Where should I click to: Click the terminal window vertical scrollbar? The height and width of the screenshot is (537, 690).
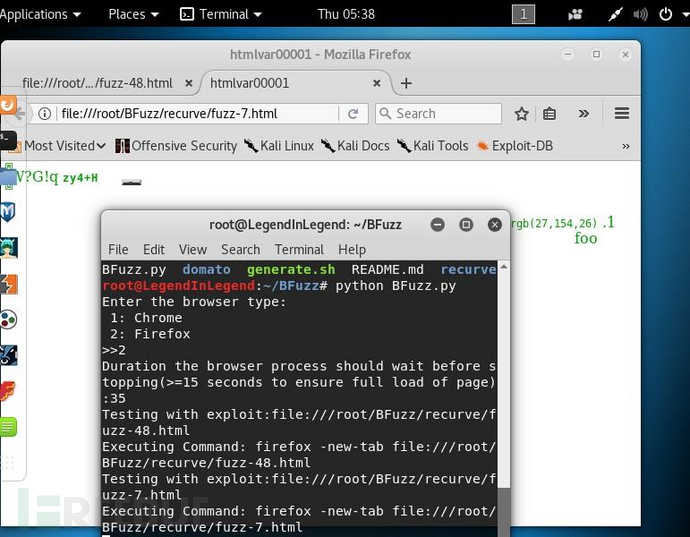coord(504,396)
